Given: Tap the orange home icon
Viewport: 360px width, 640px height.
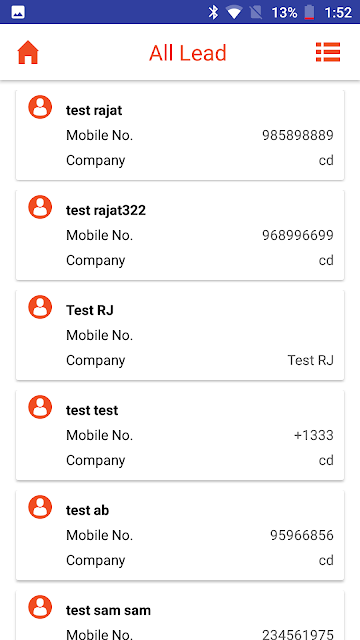Looking at the screenshot, I should 28,53.
